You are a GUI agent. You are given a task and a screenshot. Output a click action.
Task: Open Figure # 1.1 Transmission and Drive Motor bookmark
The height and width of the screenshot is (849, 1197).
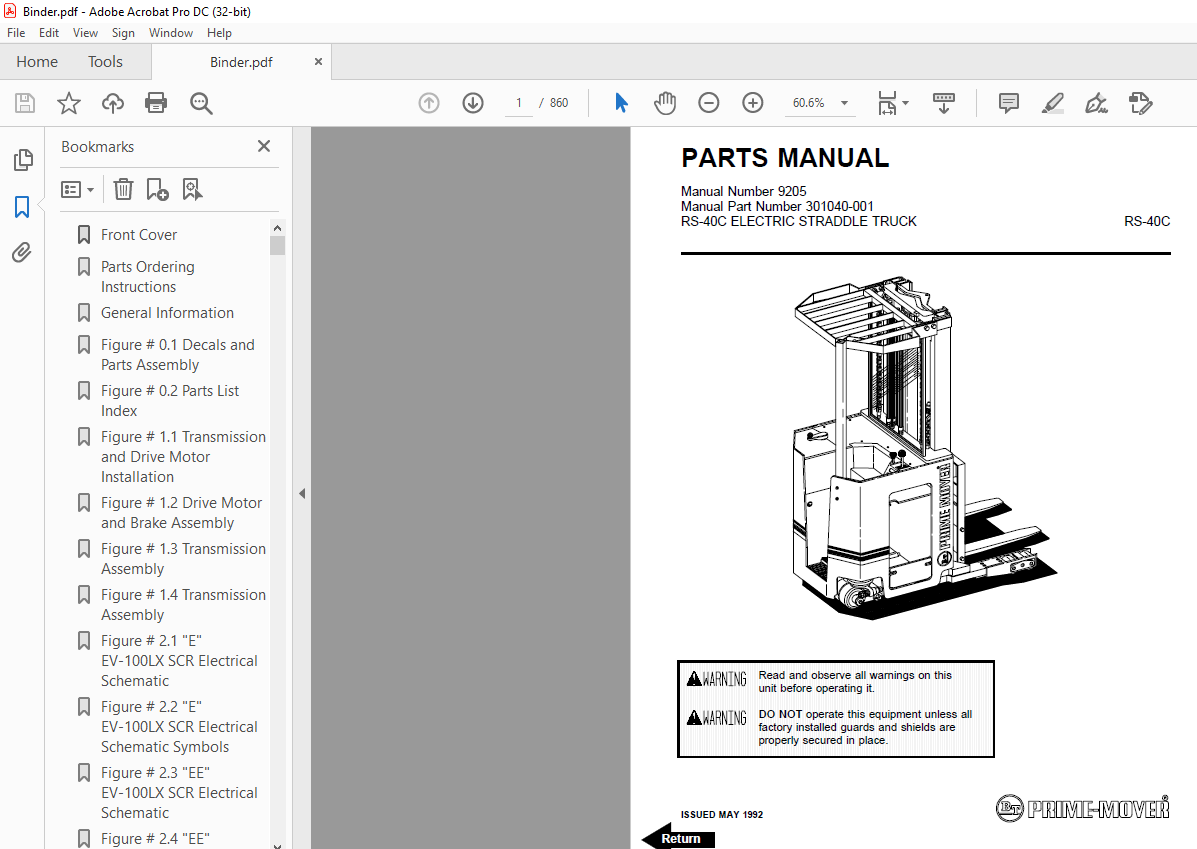[183, 457]
